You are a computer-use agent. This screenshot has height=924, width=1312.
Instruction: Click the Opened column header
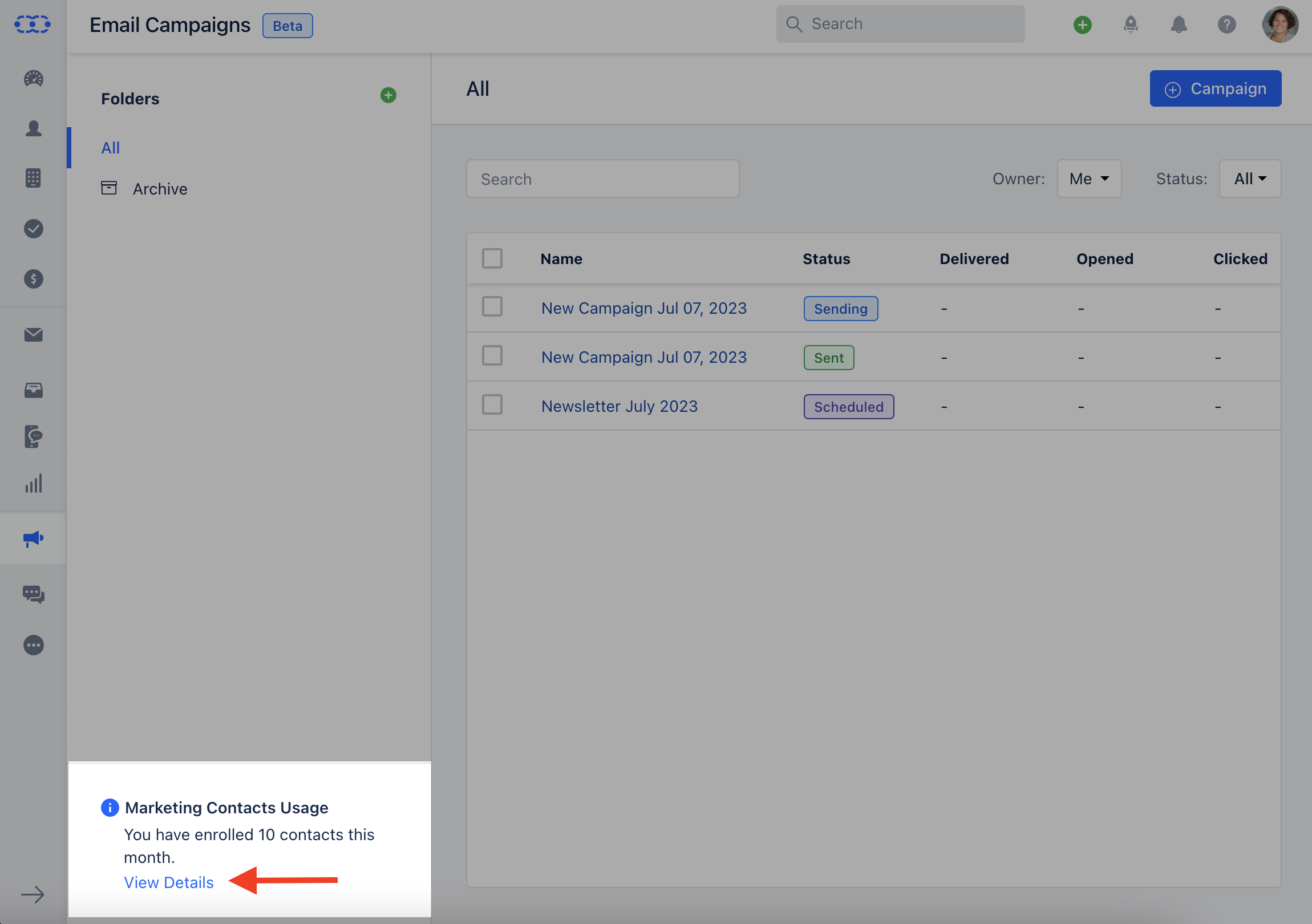1105,259
